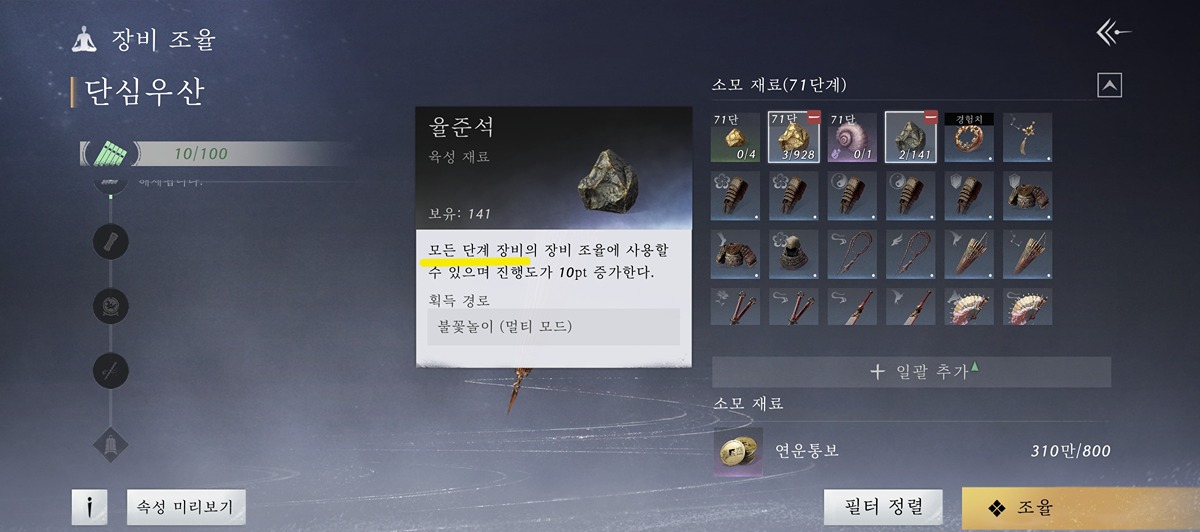Viewport: 1200px width, 532px height.
Task: Select the constellation tassel pendant item
Action: (x=1027, y=137)
